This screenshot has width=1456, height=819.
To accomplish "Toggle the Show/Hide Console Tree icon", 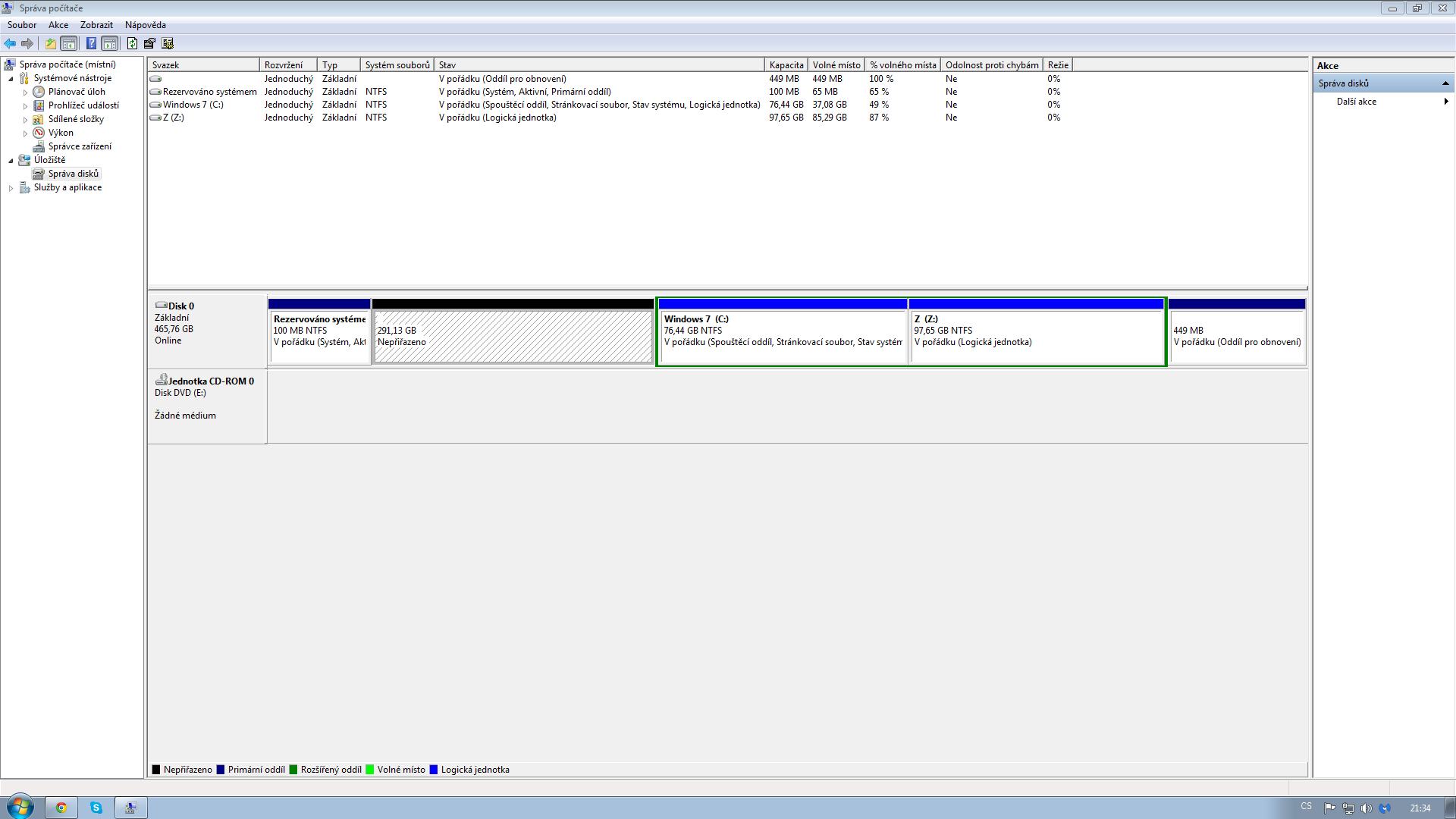I will 69,43.
